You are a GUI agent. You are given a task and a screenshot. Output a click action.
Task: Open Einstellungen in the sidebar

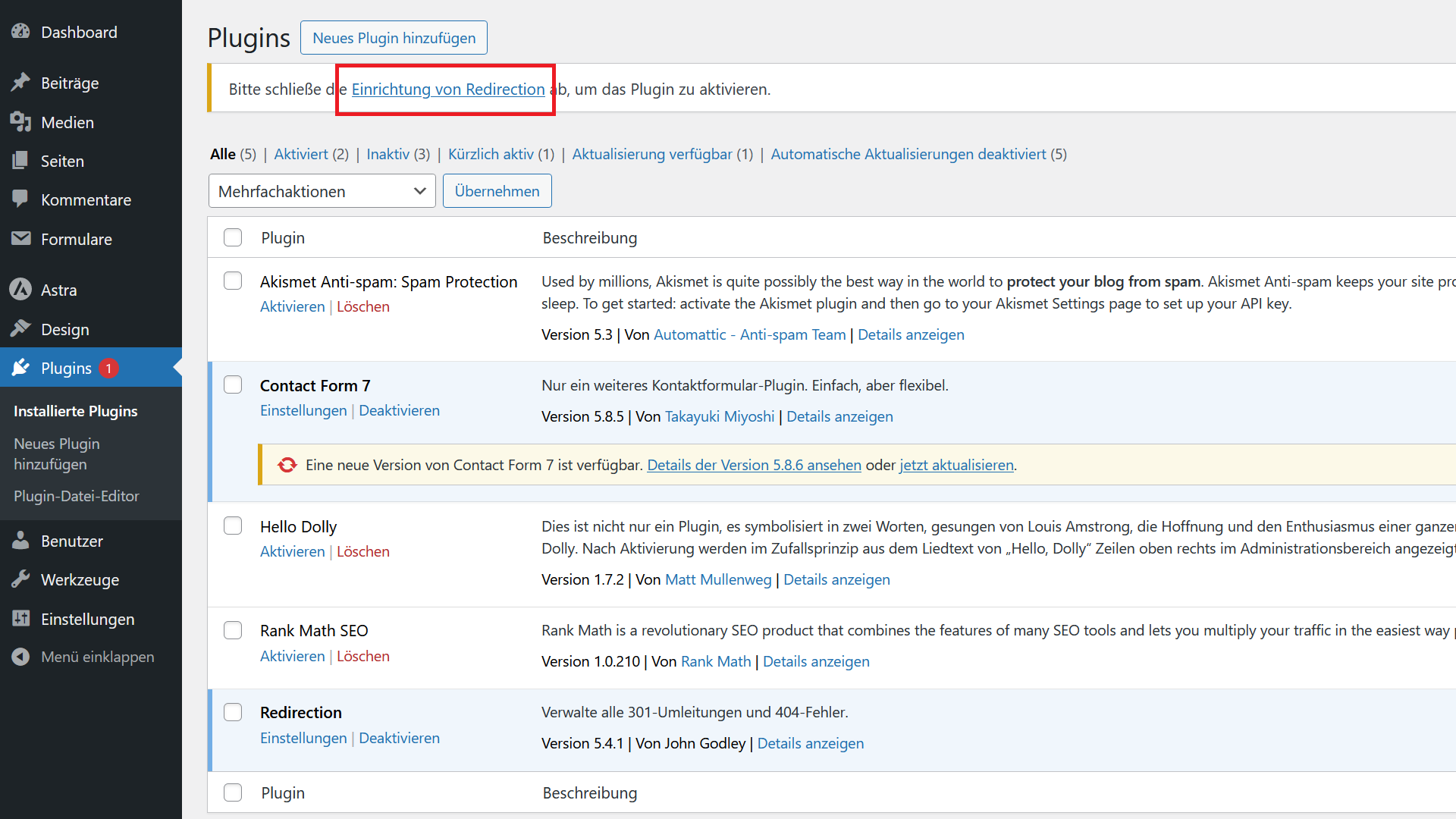87,619
